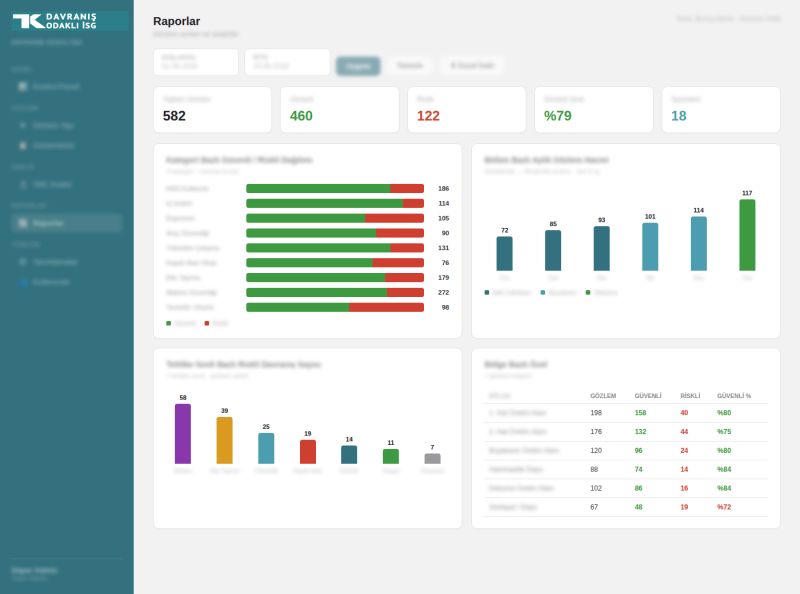The width and height of the screenshot is (800, 594).
Task: Click the stacked bar labeled 186
Action: tap(335, 188)
